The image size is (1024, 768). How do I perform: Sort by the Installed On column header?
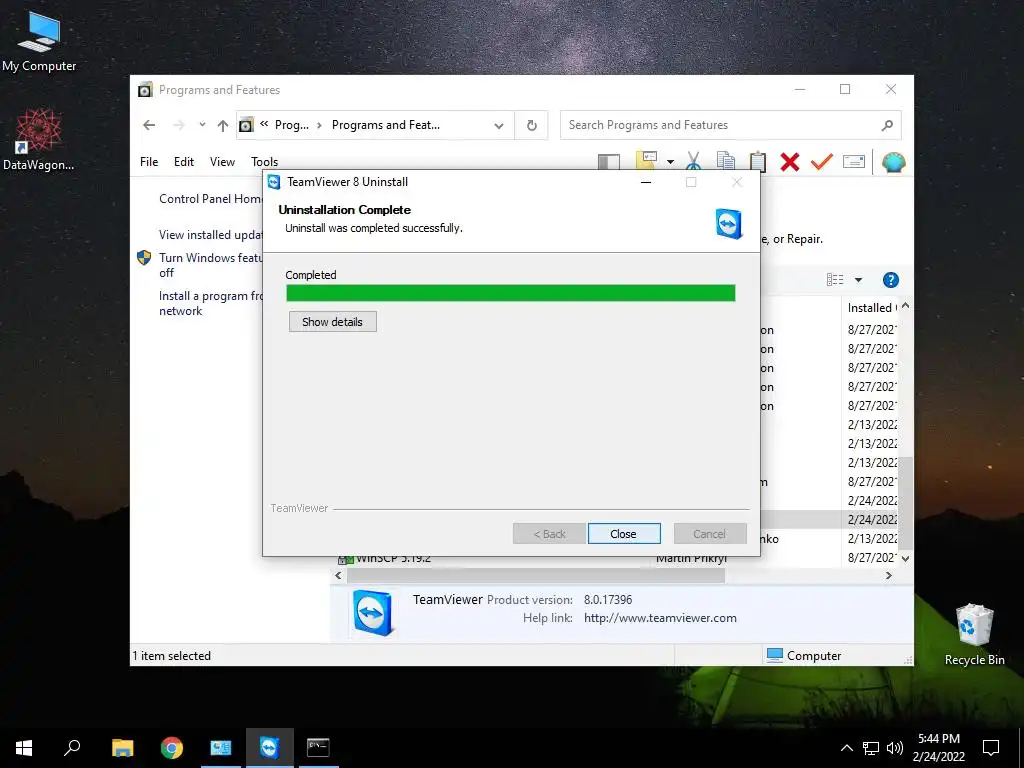(x=871, y=308)
